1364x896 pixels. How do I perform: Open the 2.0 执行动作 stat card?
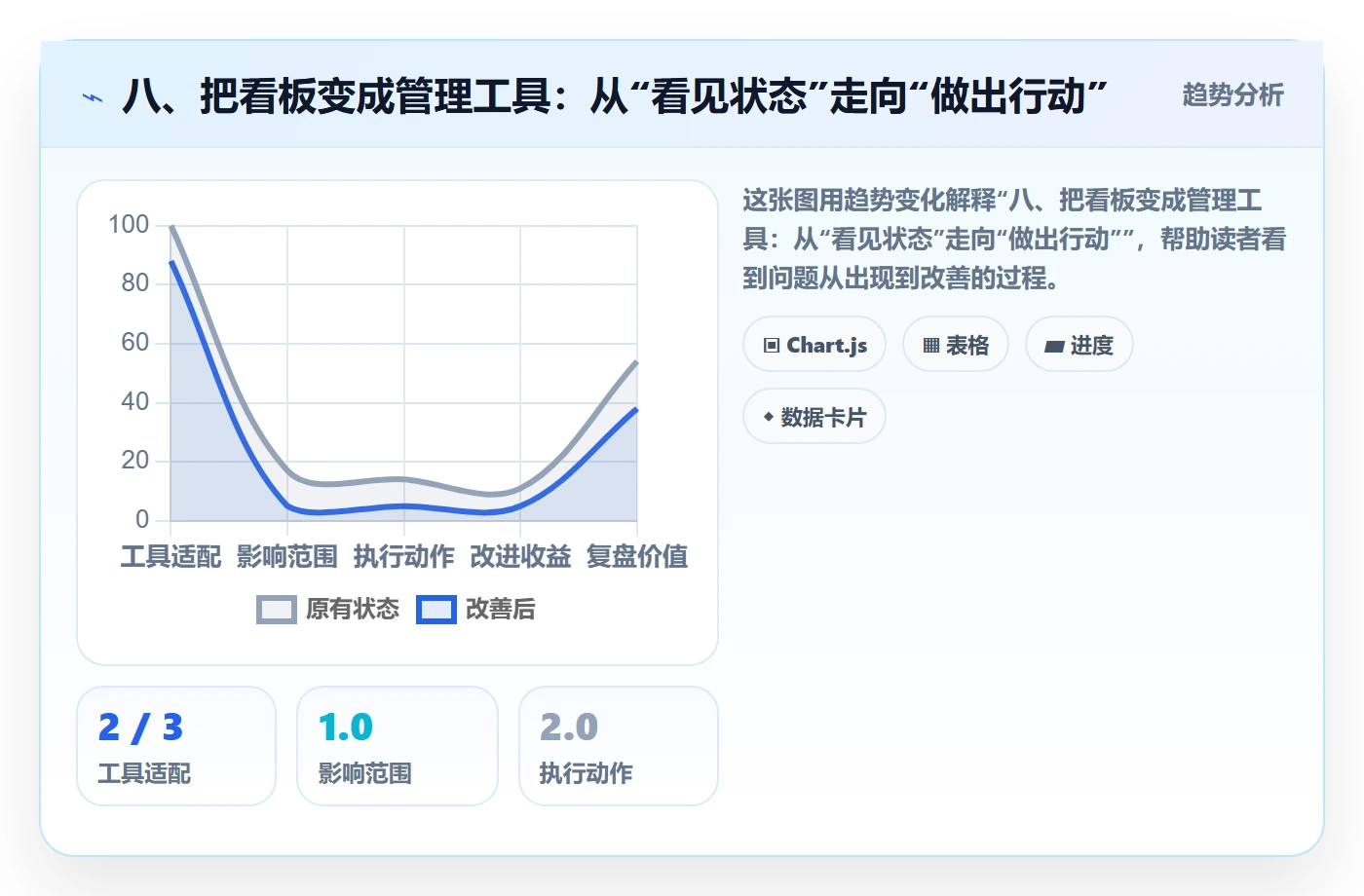tap(619, 746)
